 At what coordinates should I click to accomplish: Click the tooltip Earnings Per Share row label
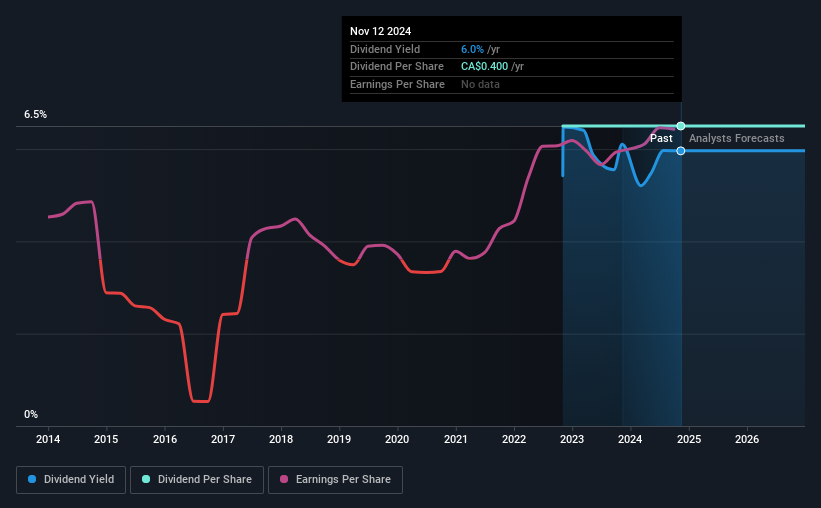coord(397,84)
